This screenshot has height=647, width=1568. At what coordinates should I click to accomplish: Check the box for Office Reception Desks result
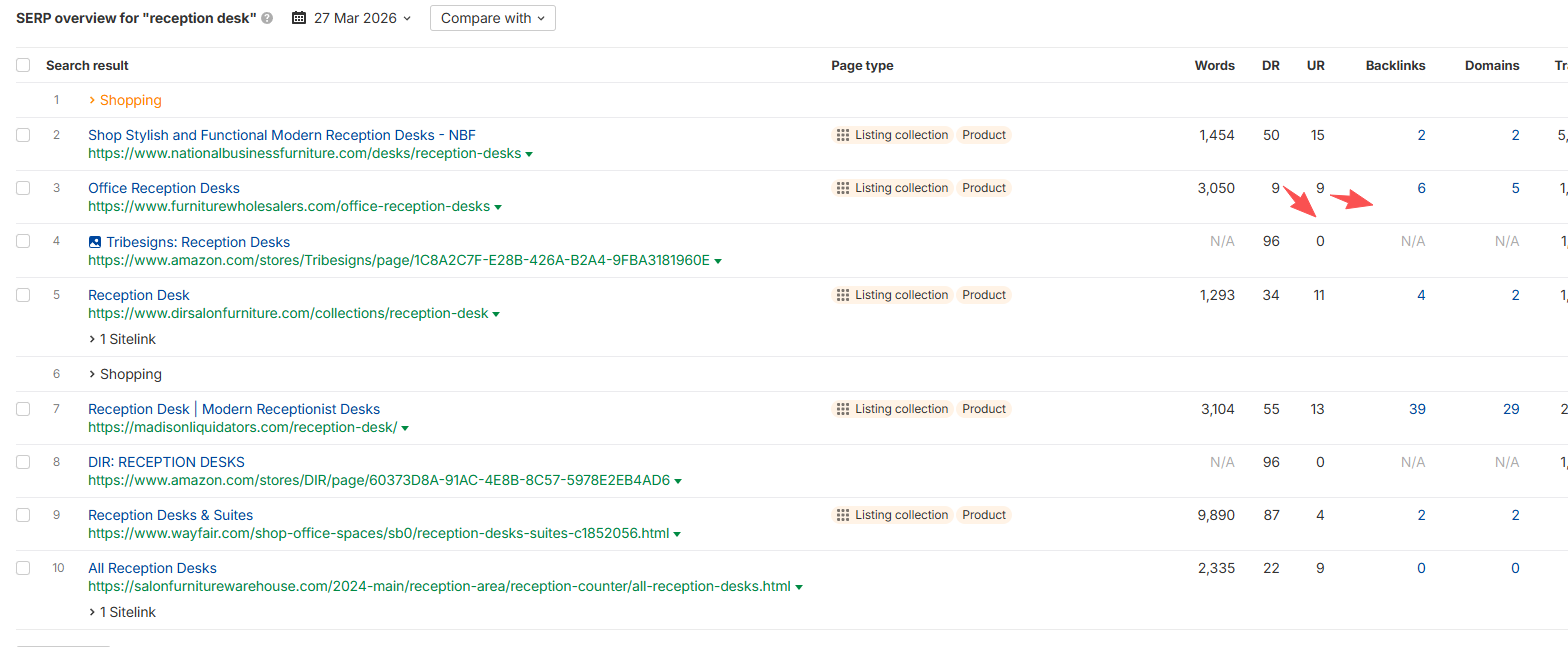23,188
